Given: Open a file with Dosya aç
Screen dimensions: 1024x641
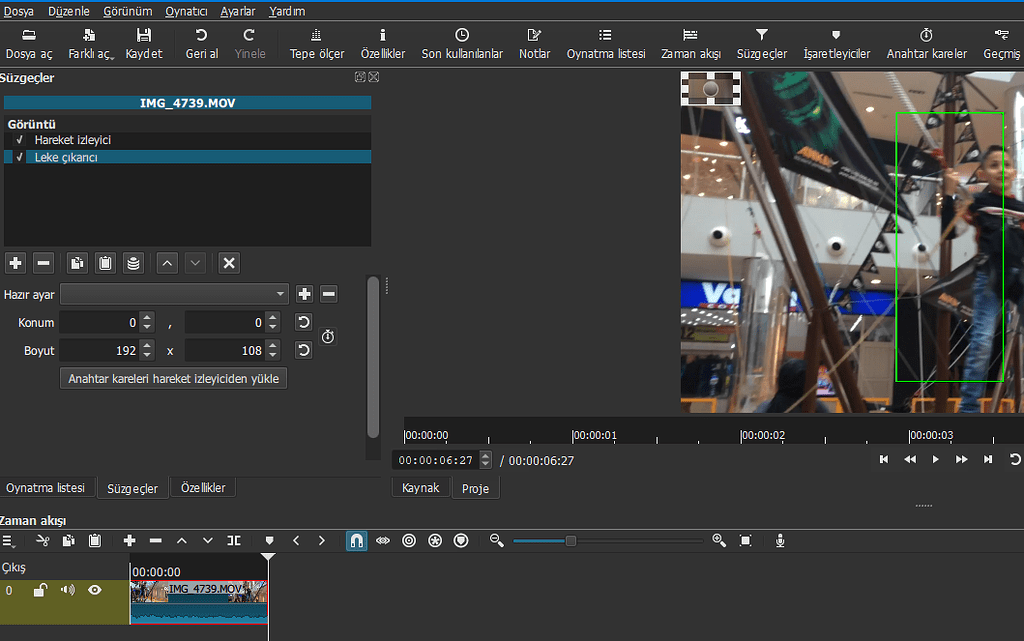Looking at the screenshot, I should [x=29, y=44].
